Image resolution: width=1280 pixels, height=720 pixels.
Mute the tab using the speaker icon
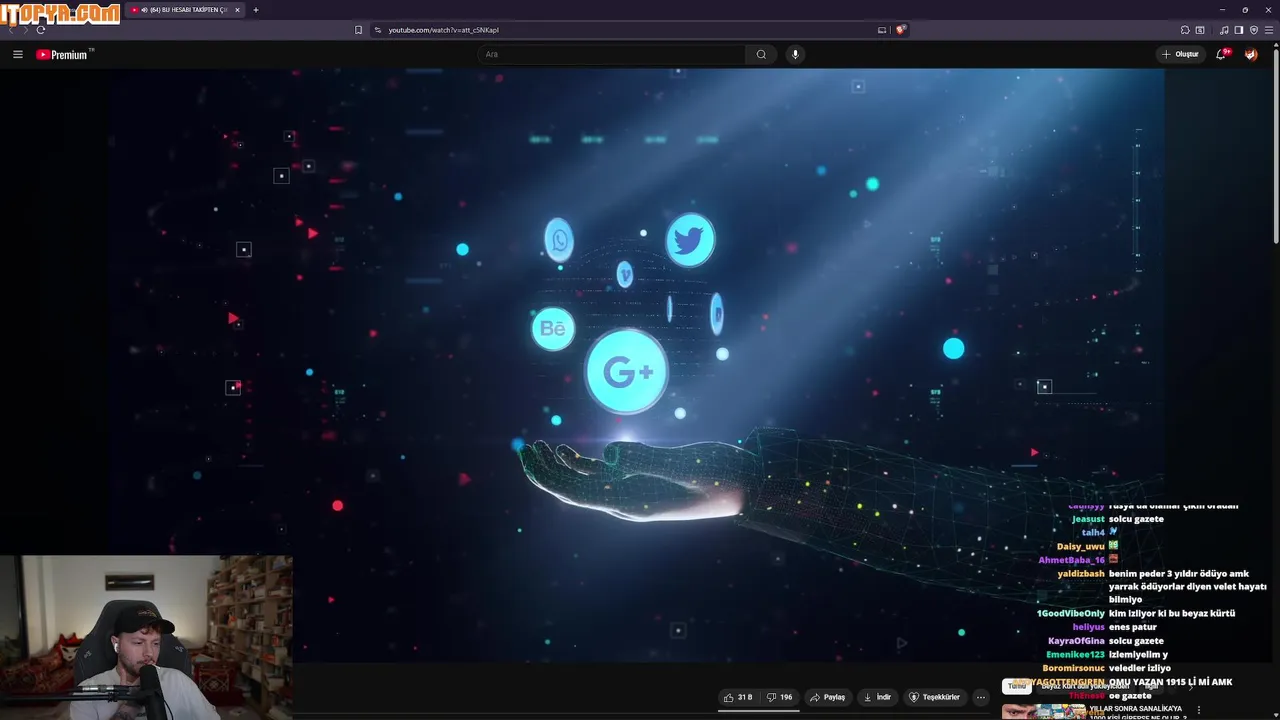point(144,10)
